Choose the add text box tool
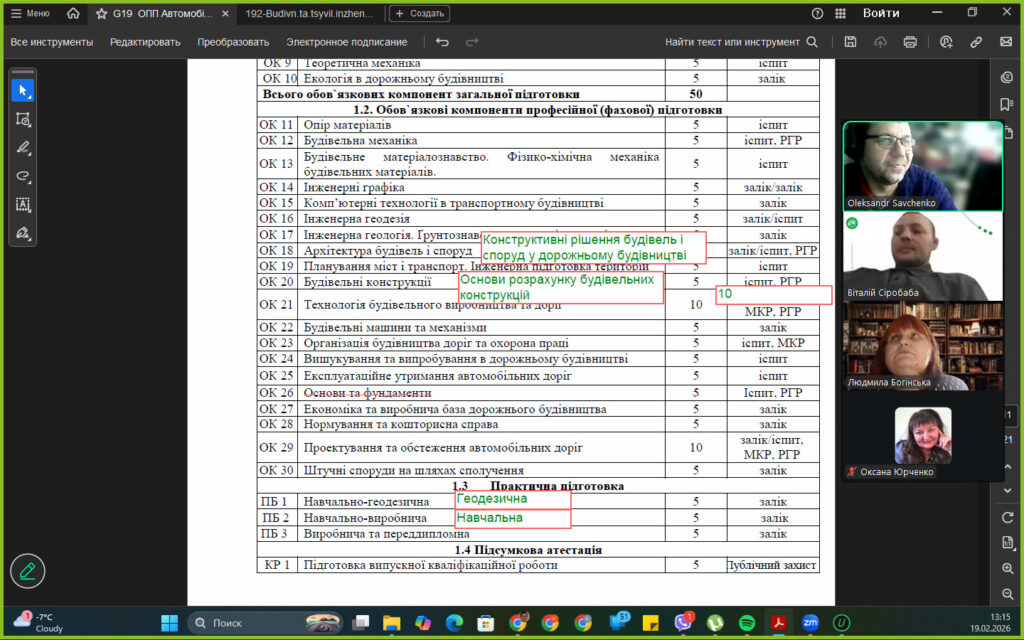Image resolution: width=1024 pixels, height=640 pixels. point(23,204)
